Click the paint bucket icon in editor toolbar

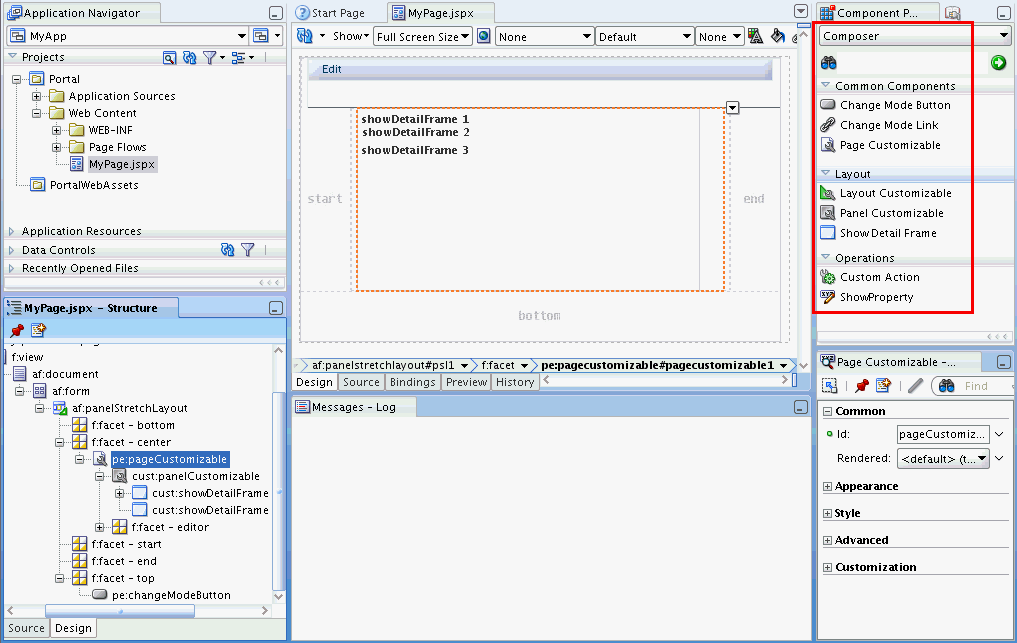coord(778,36)
